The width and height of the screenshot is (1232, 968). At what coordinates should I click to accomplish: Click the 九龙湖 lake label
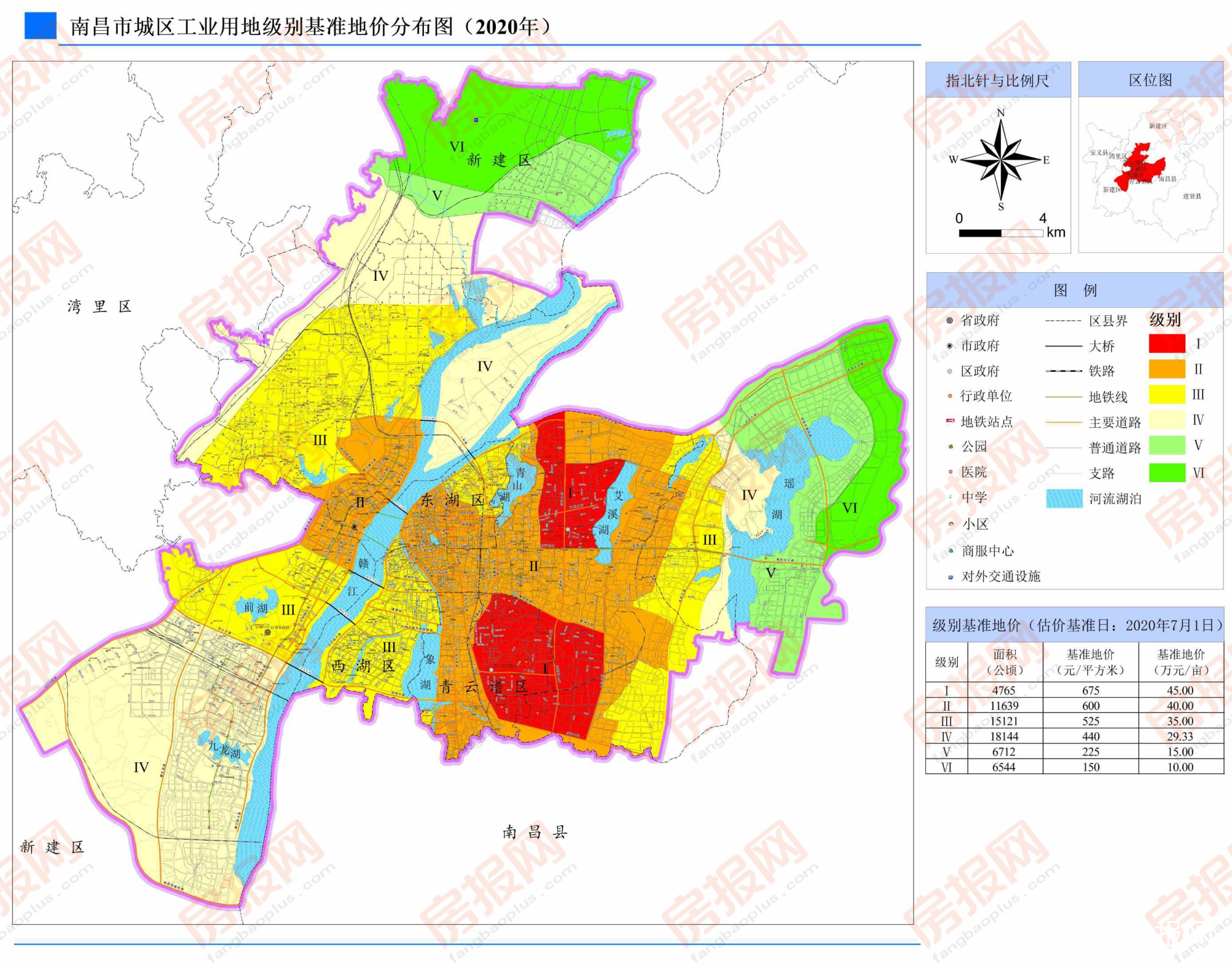tap(224, 750)
